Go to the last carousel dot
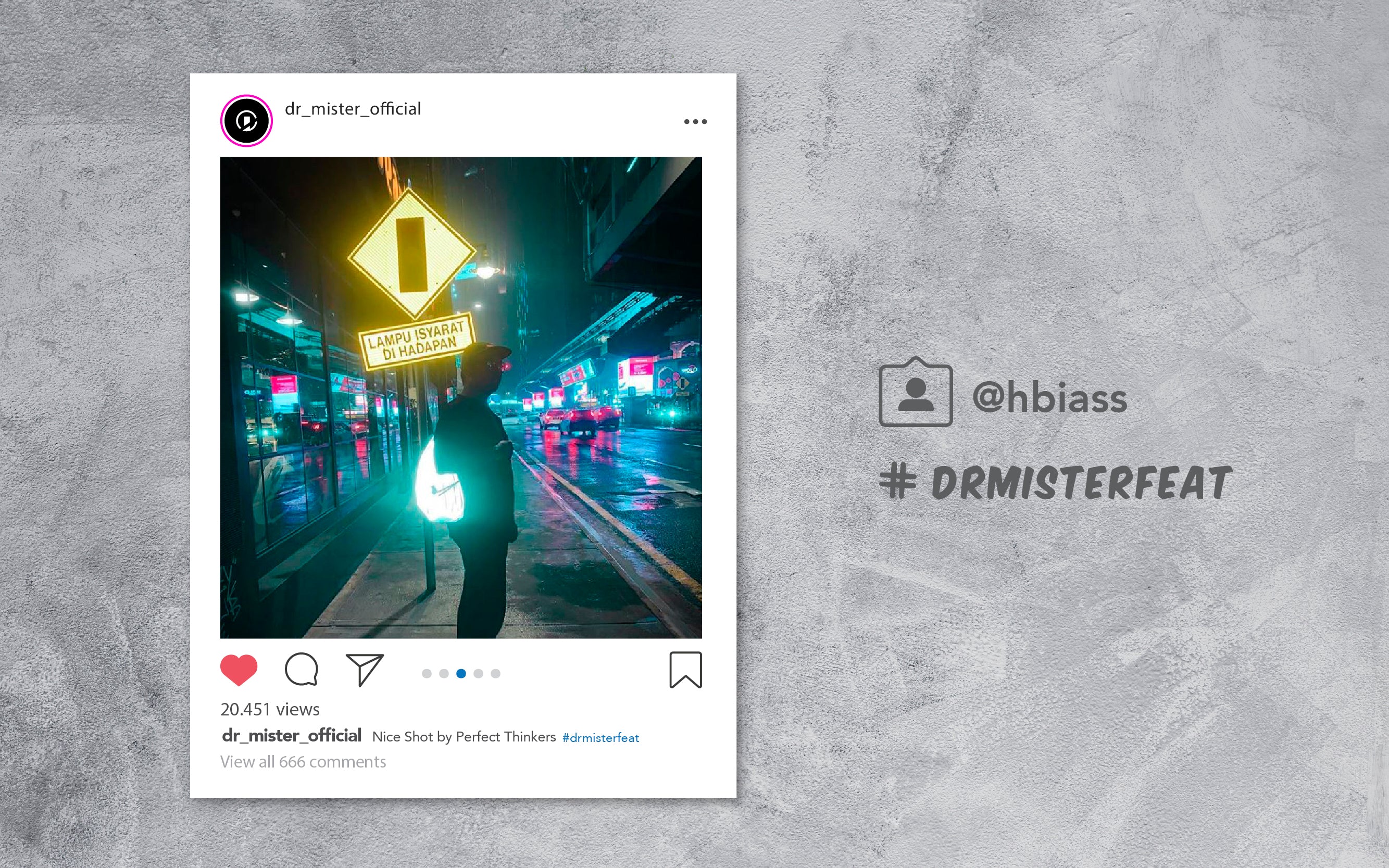Viewport: 1389px width, 868px height. (495, 673)
